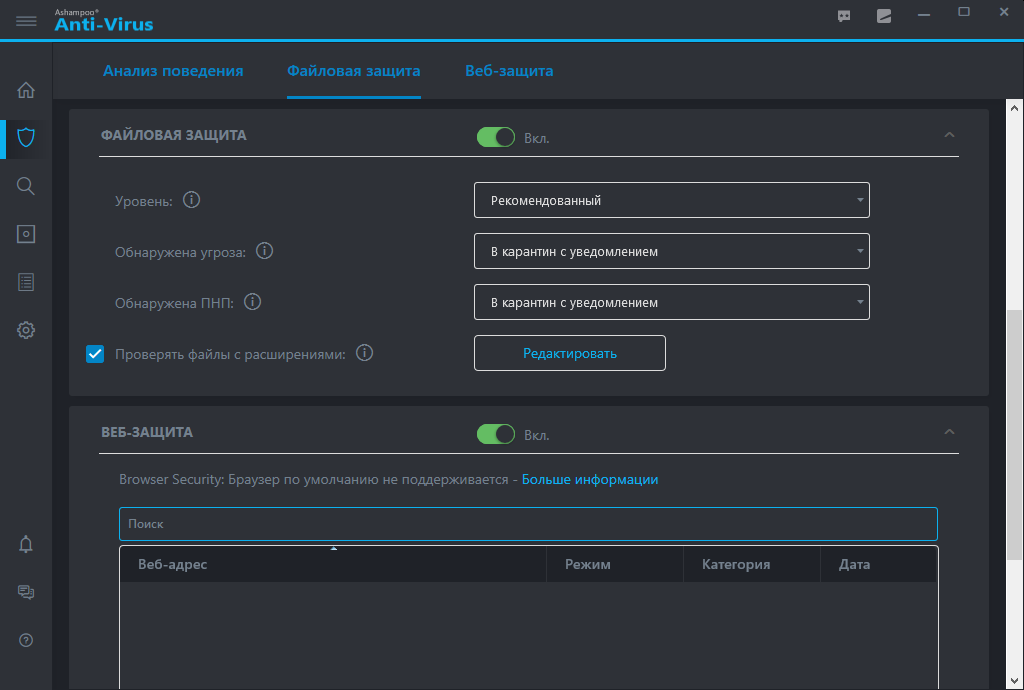
Task: Open the quarantine sidebar icon
Action: (26, 234)
